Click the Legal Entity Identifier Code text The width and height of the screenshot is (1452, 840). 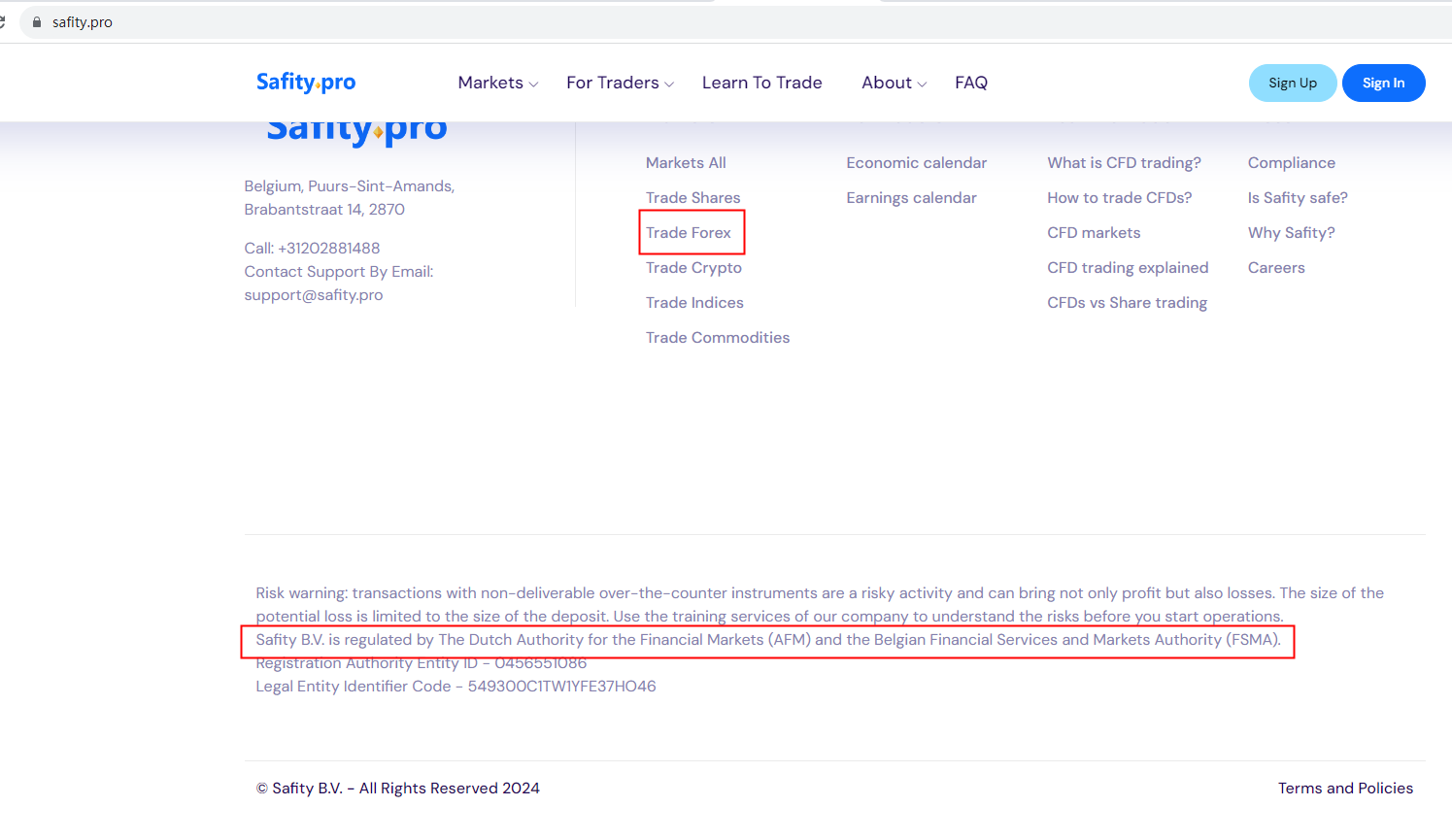pyautogui.click(x=456, y=687)
